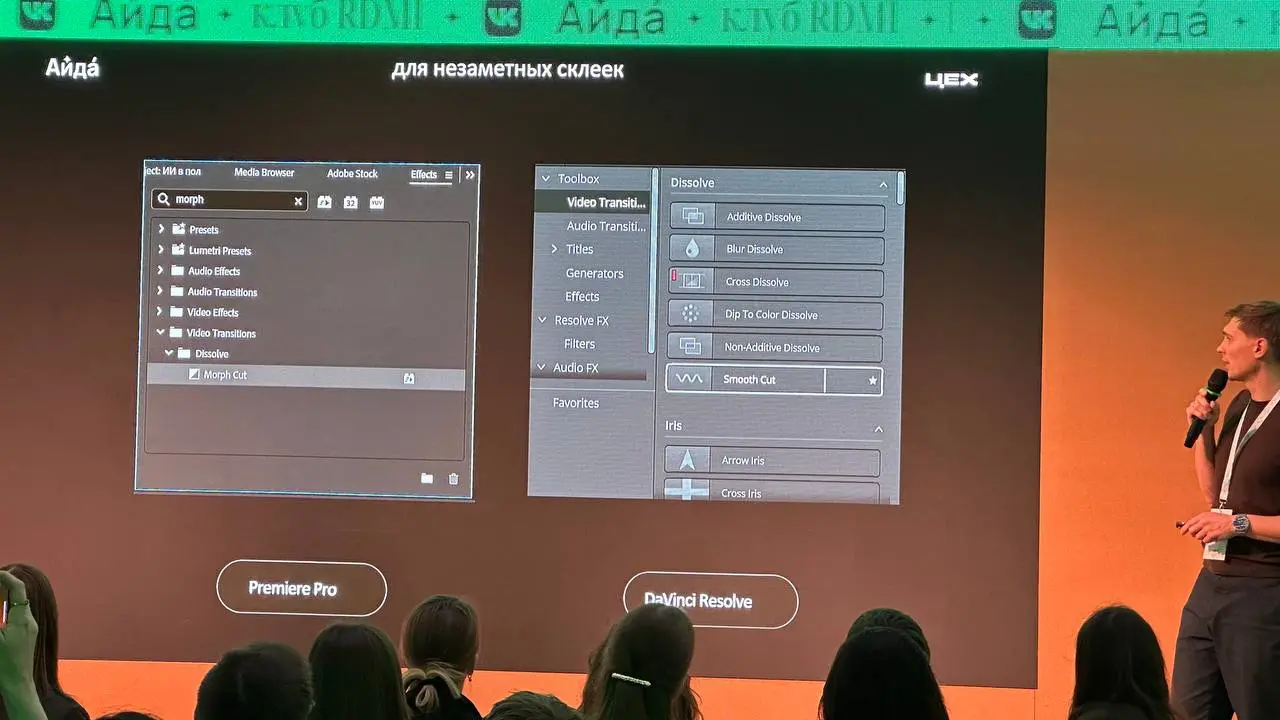Collapse the Dissolve section caret in Resolve
This screenshot has height=720, width=1280.
pyautogui.click(x=883, y=185)
